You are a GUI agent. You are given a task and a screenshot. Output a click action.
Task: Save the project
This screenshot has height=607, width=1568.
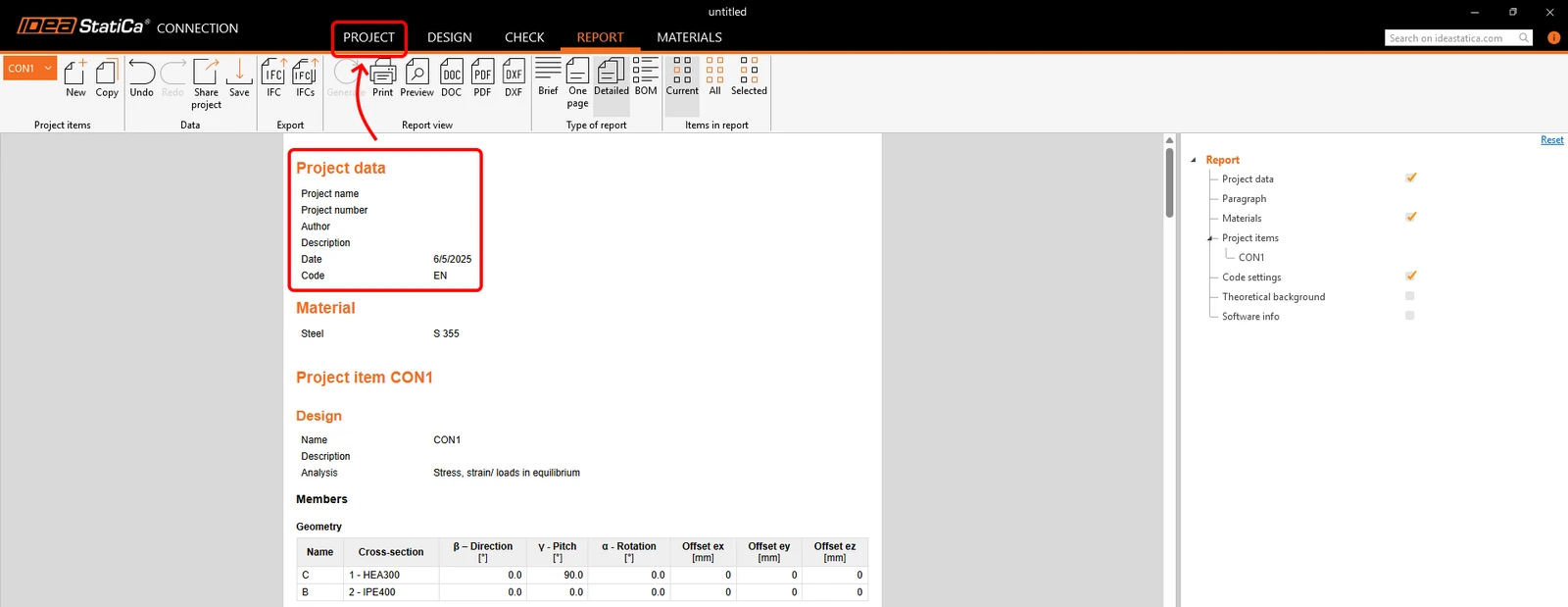pyautogui.click(x=239, y=77)
